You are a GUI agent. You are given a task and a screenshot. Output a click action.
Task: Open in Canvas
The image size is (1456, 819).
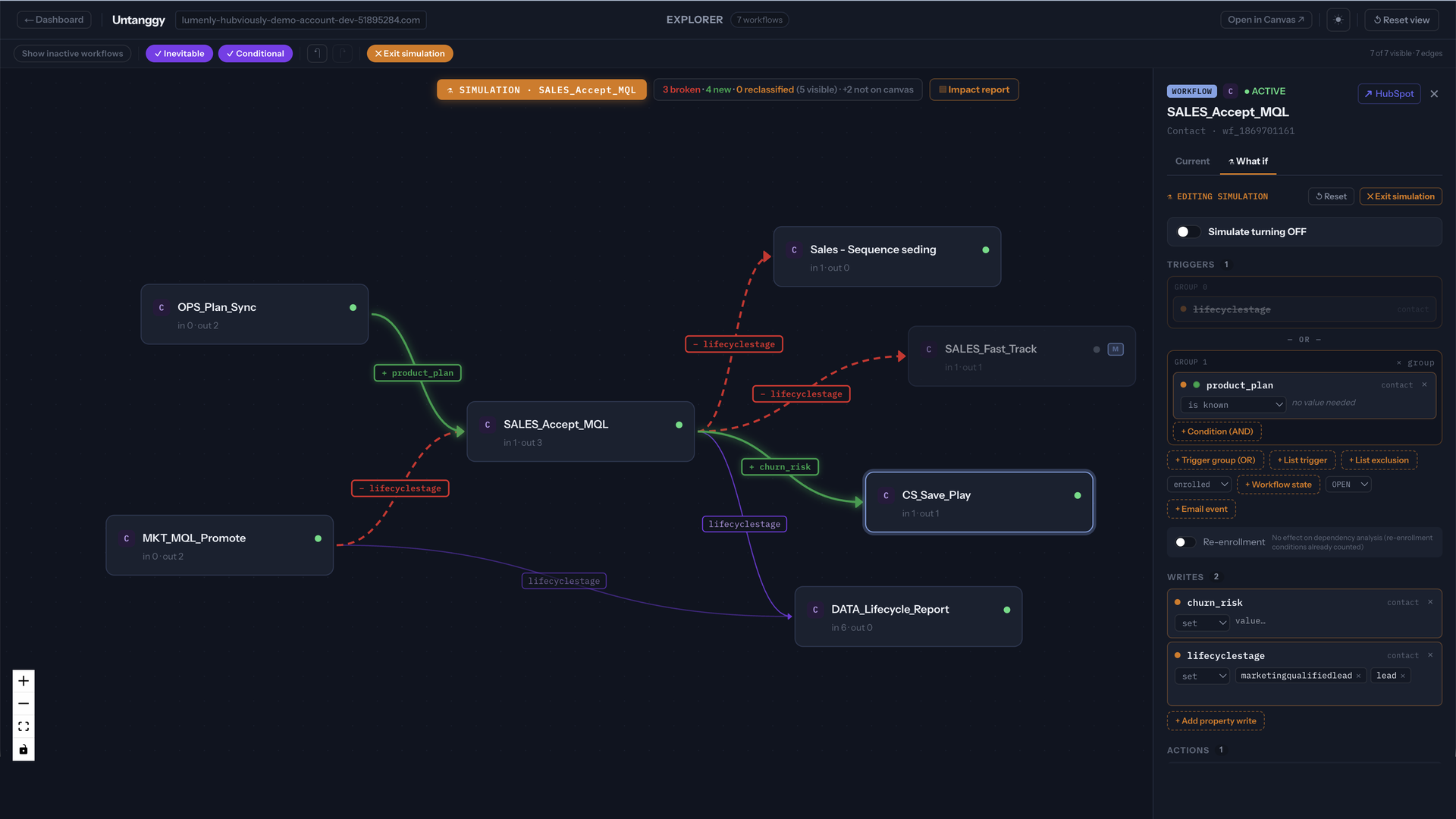[1266, 20]
